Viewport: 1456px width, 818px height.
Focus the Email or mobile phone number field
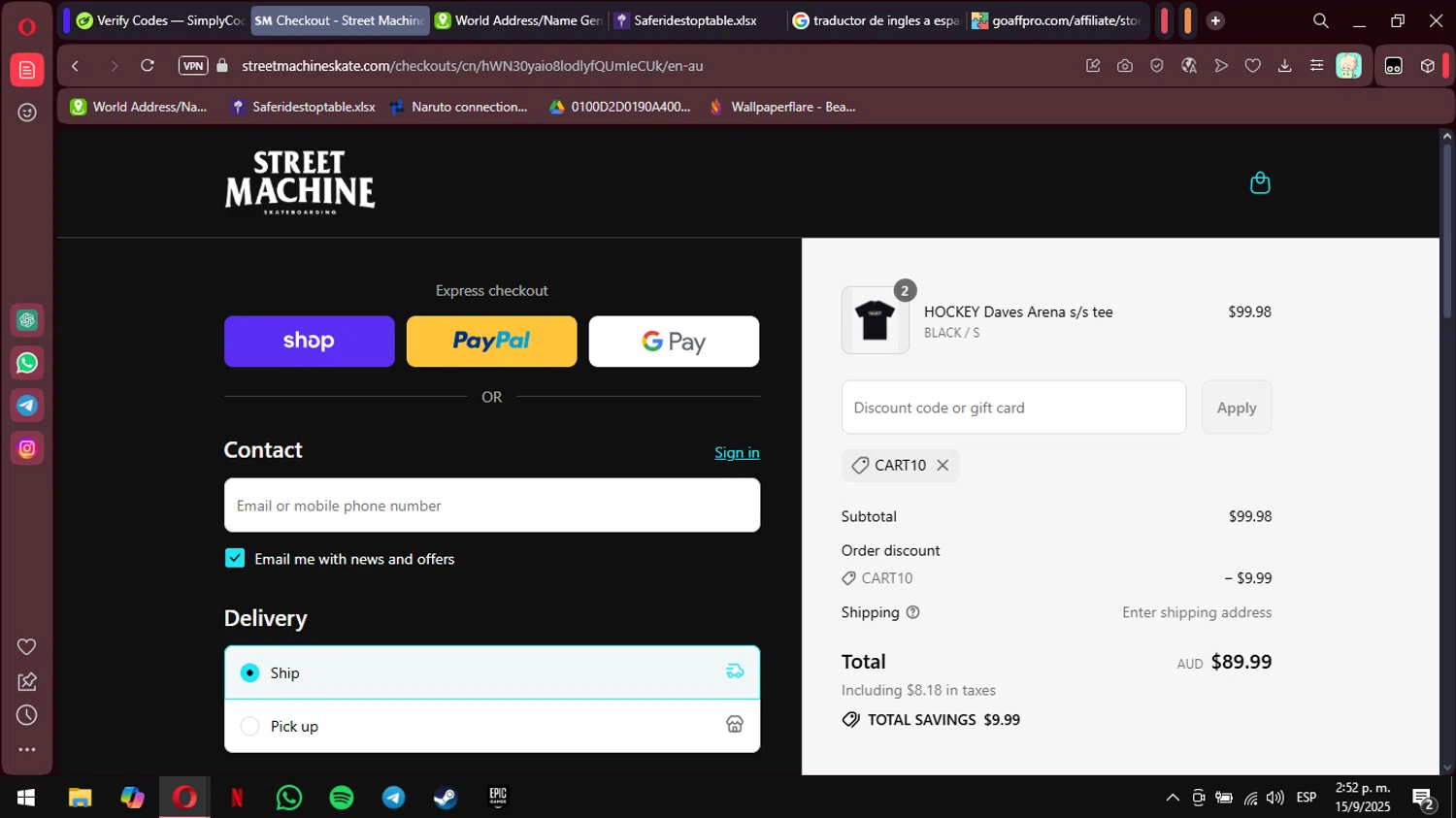click(492, 506)
